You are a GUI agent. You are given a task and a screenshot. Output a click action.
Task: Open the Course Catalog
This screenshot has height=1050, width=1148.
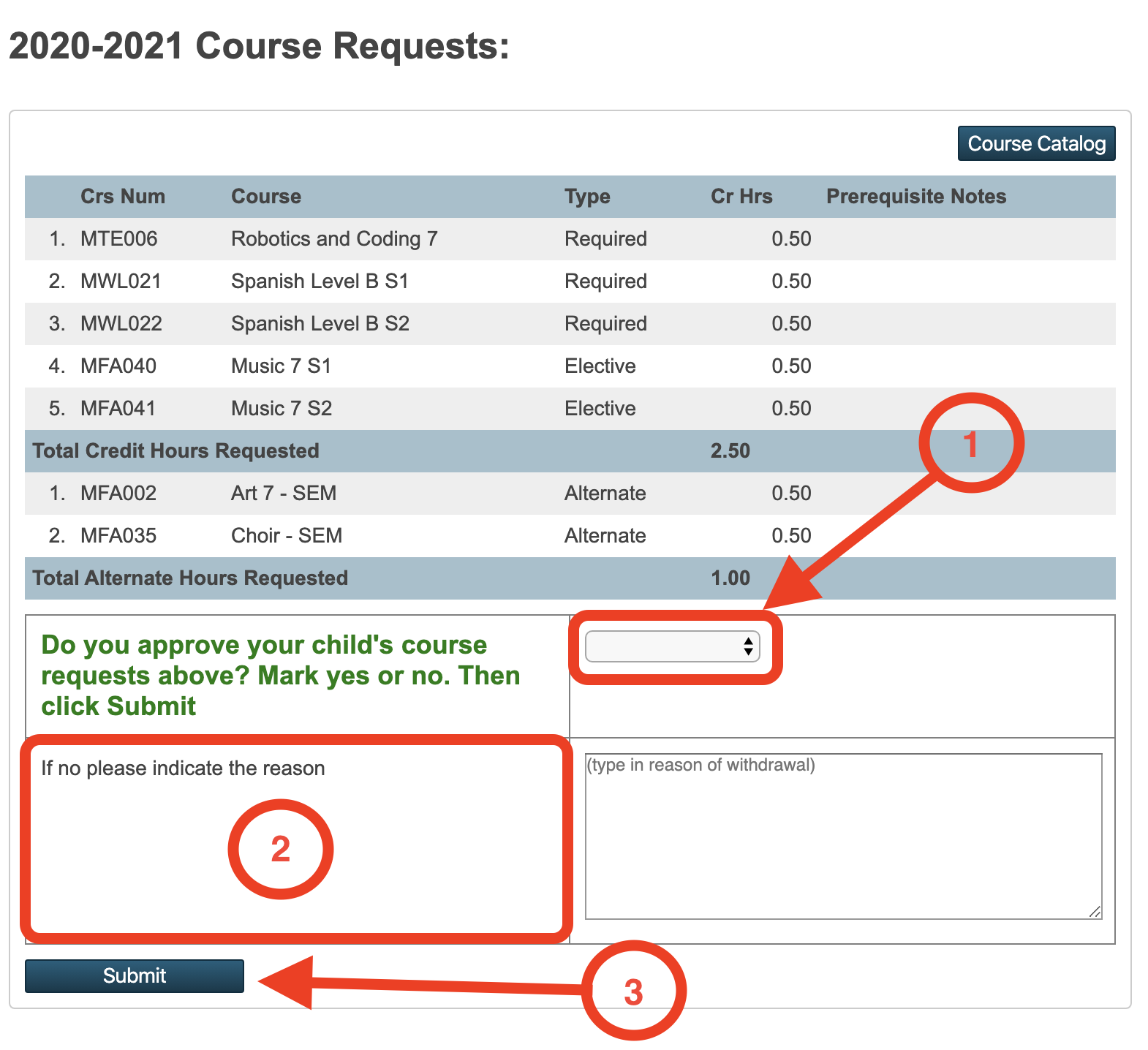click(x=1035, y=143)
